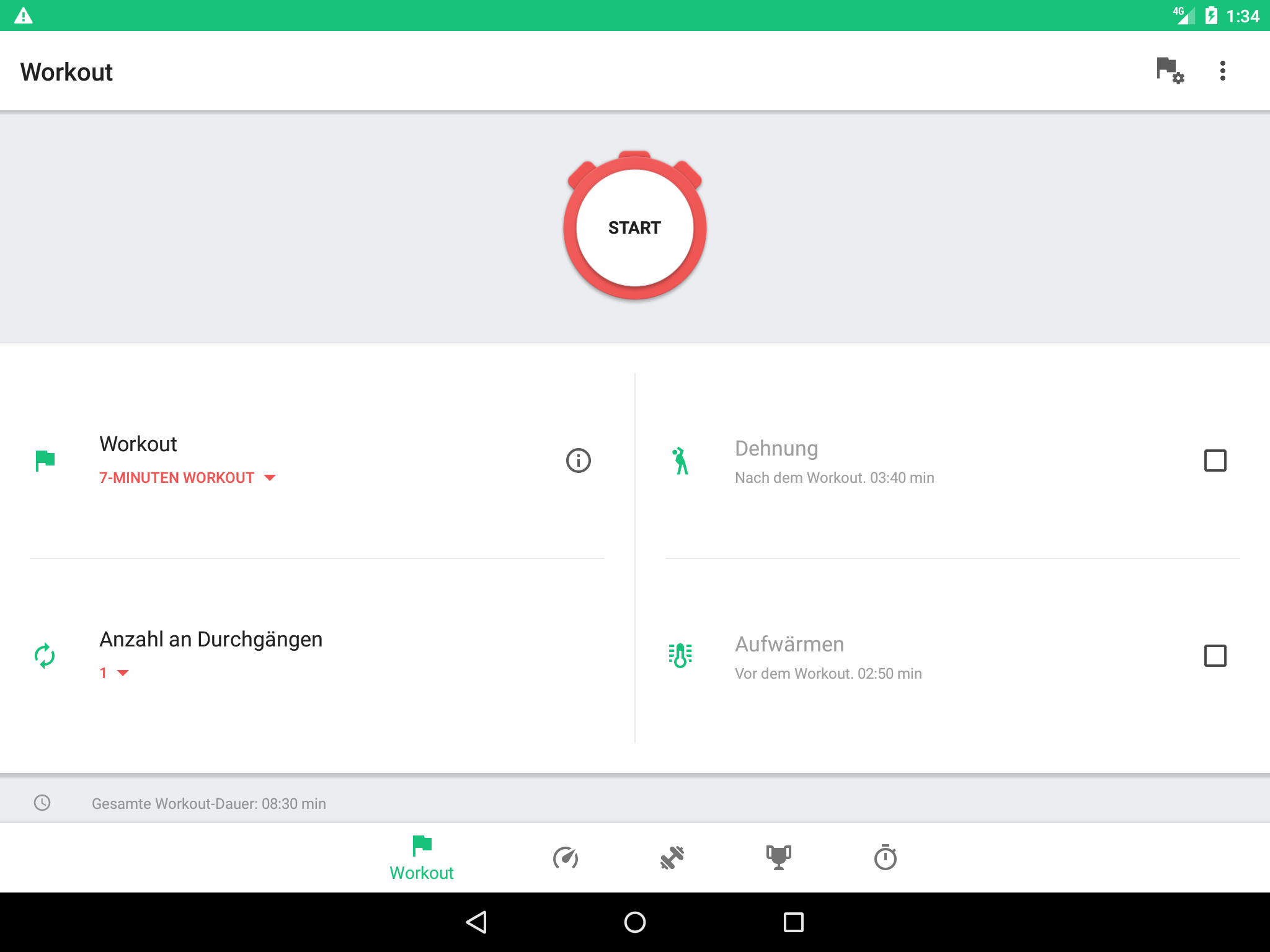Click 'Vor dem Workout. 02:50 min' text
The height and width of the screenshot is (952, 1270).
coord(828,674)
